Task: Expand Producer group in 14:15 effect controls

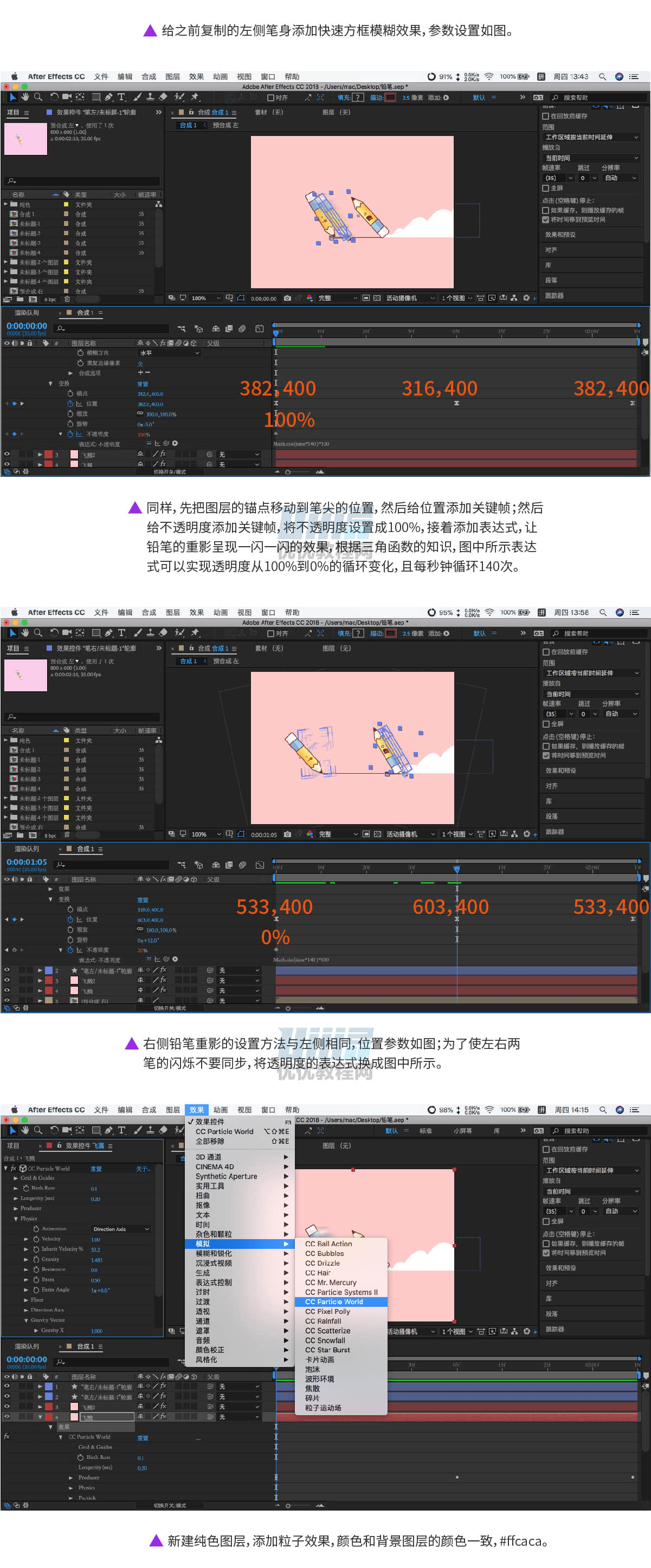Action: click(16, 1208)
